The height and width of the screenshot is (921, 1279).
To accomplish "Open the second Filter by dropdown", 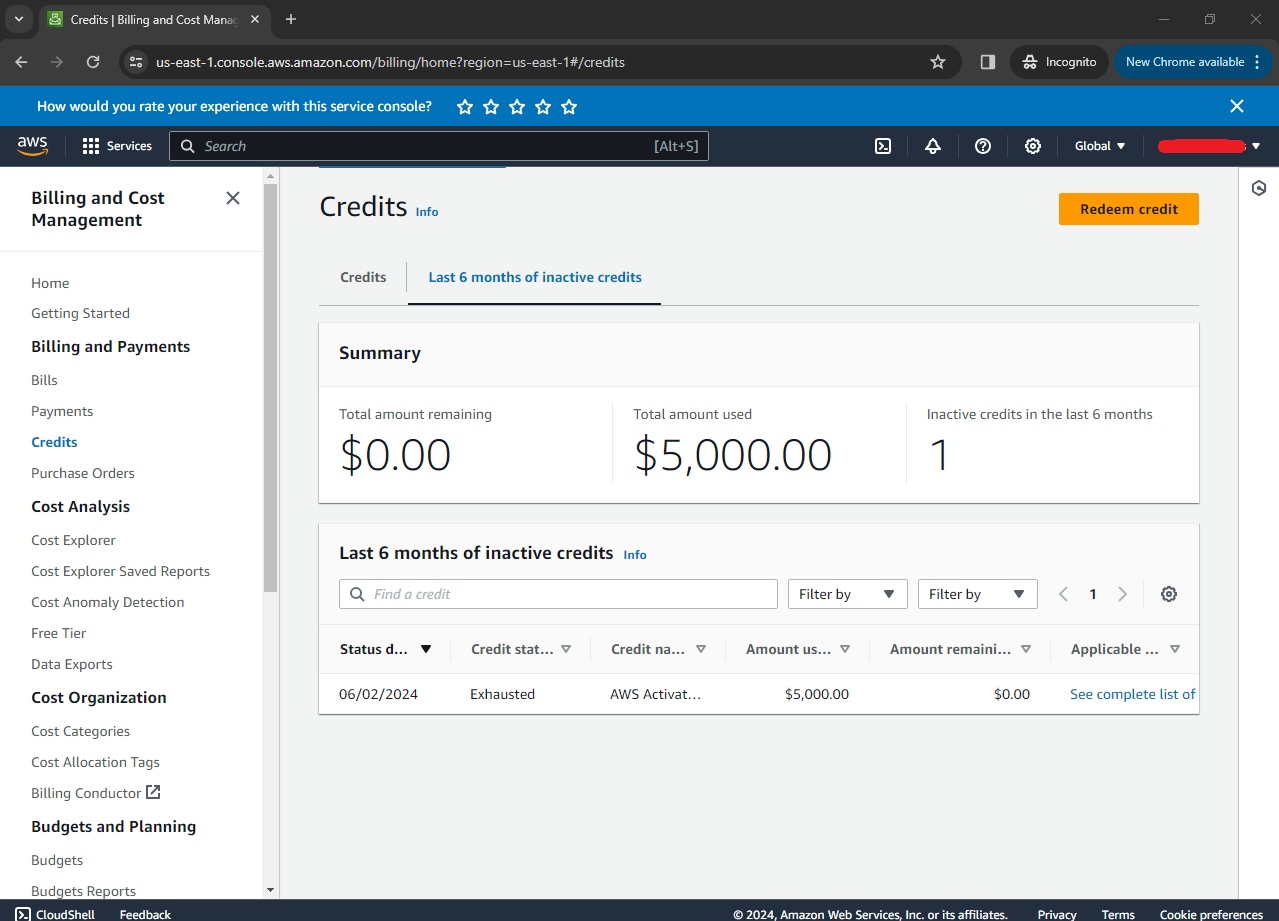I will pyautogui.click(x=977, y=594).
